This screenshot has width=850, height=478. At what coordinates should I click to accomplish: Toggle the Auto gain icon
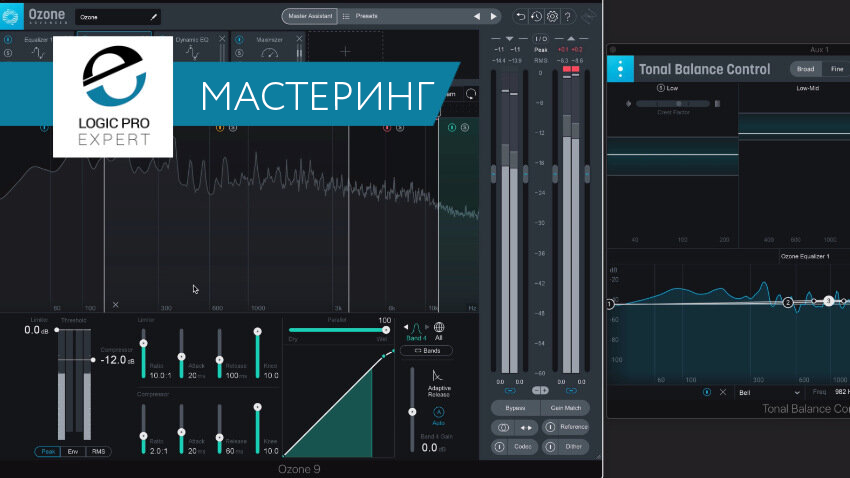[x=439, y=412]
